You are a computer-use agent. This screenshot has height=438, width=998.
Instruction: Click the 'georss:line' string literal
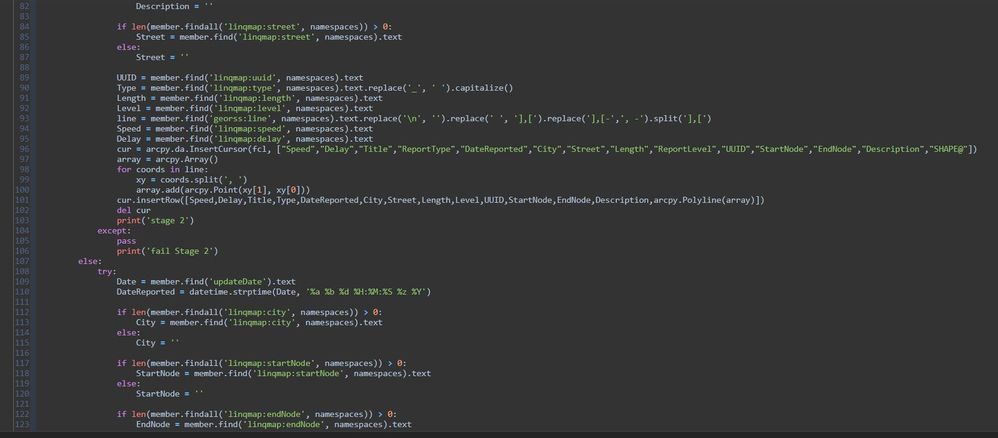[242, 118]
